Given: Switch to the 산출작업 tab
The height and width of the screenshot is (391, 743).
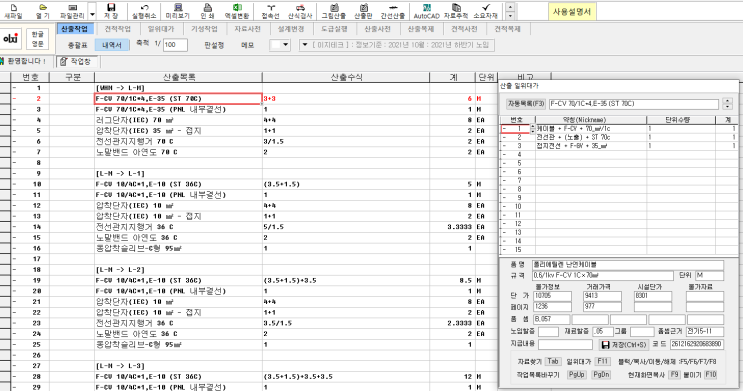Looking at the screenshot, I should [x=74, y=29].
